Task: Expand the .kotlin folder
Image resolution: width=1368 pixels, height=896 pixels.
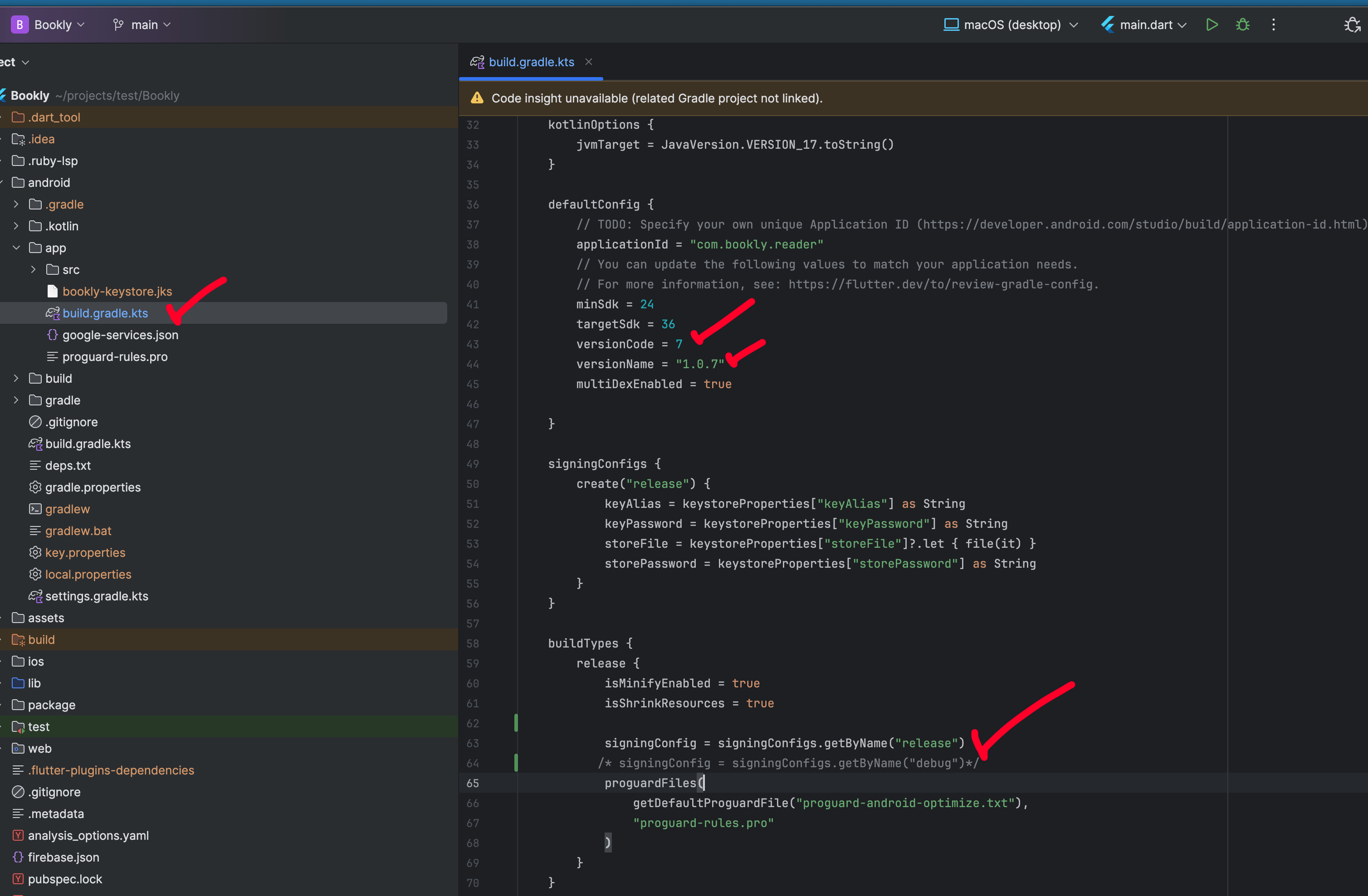Action: (x=16, y=226)
